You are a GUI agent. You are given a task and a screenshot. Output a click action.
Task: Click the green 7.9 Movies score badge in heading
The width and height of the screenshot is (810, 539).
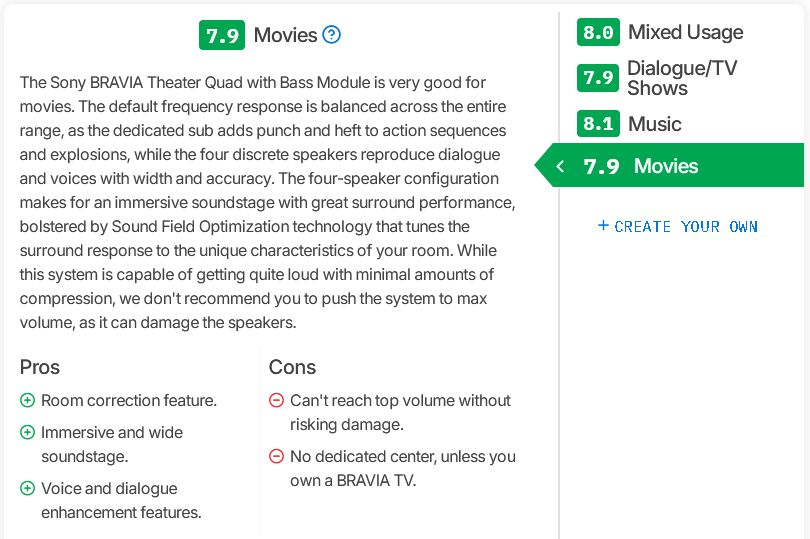[222, 35]
